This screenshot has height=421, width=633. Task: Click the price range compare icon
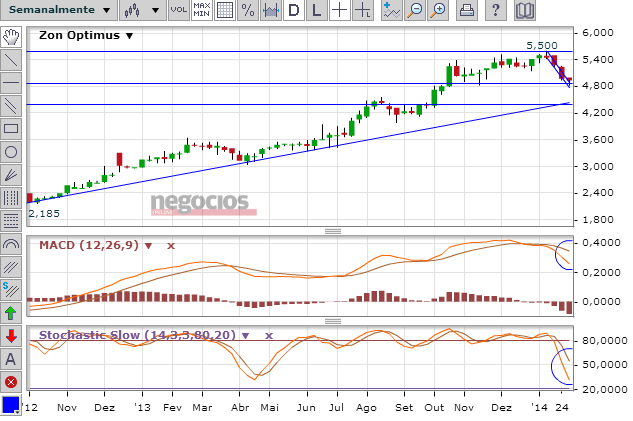point(270,10)
